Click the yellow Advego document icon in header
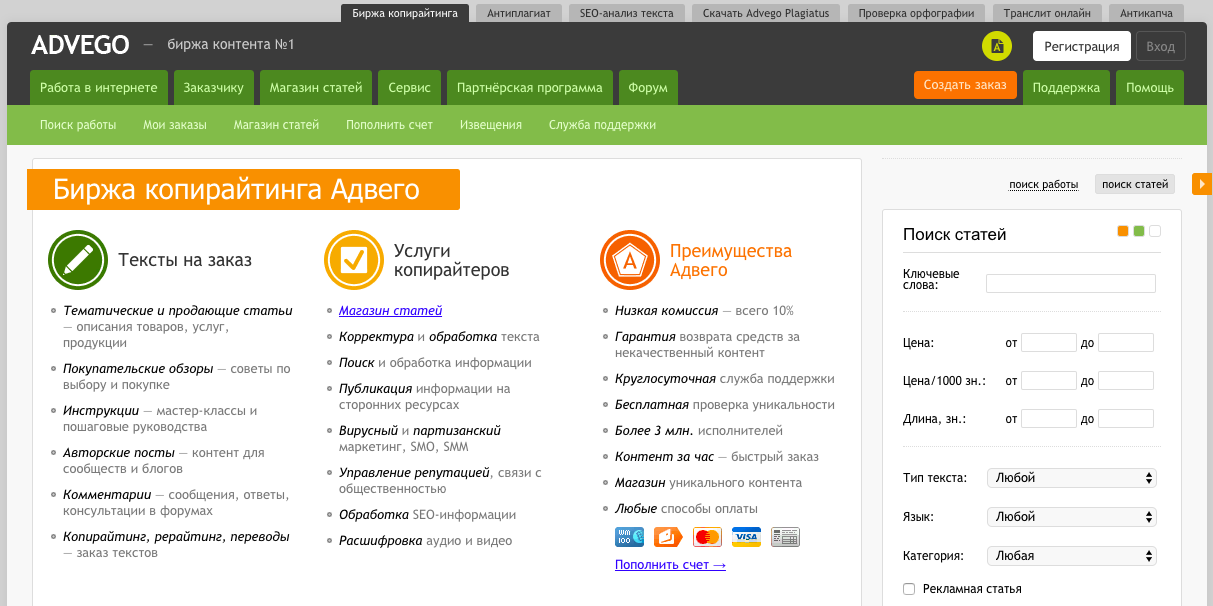Screen dimensions: 1213x606 (x=997, y=46)
